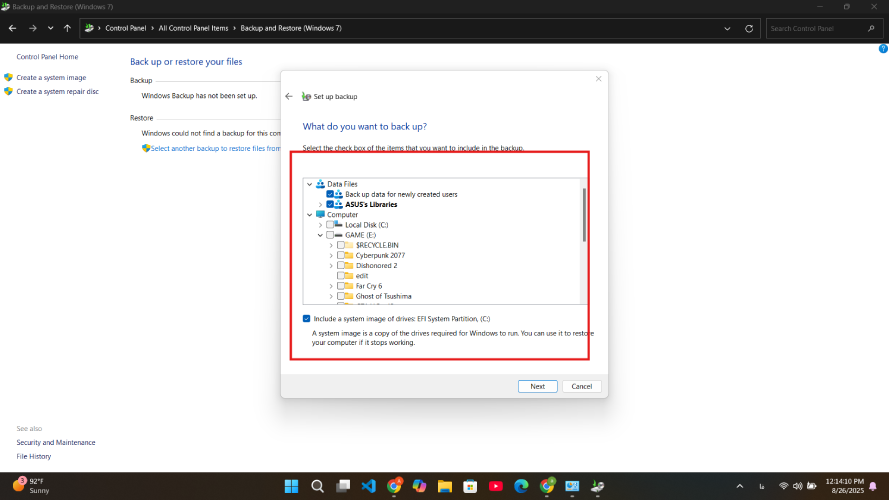Click the back arrow in Set up backup dialog
The height and width of the screenshot is (500, 889).
[289, 96]
